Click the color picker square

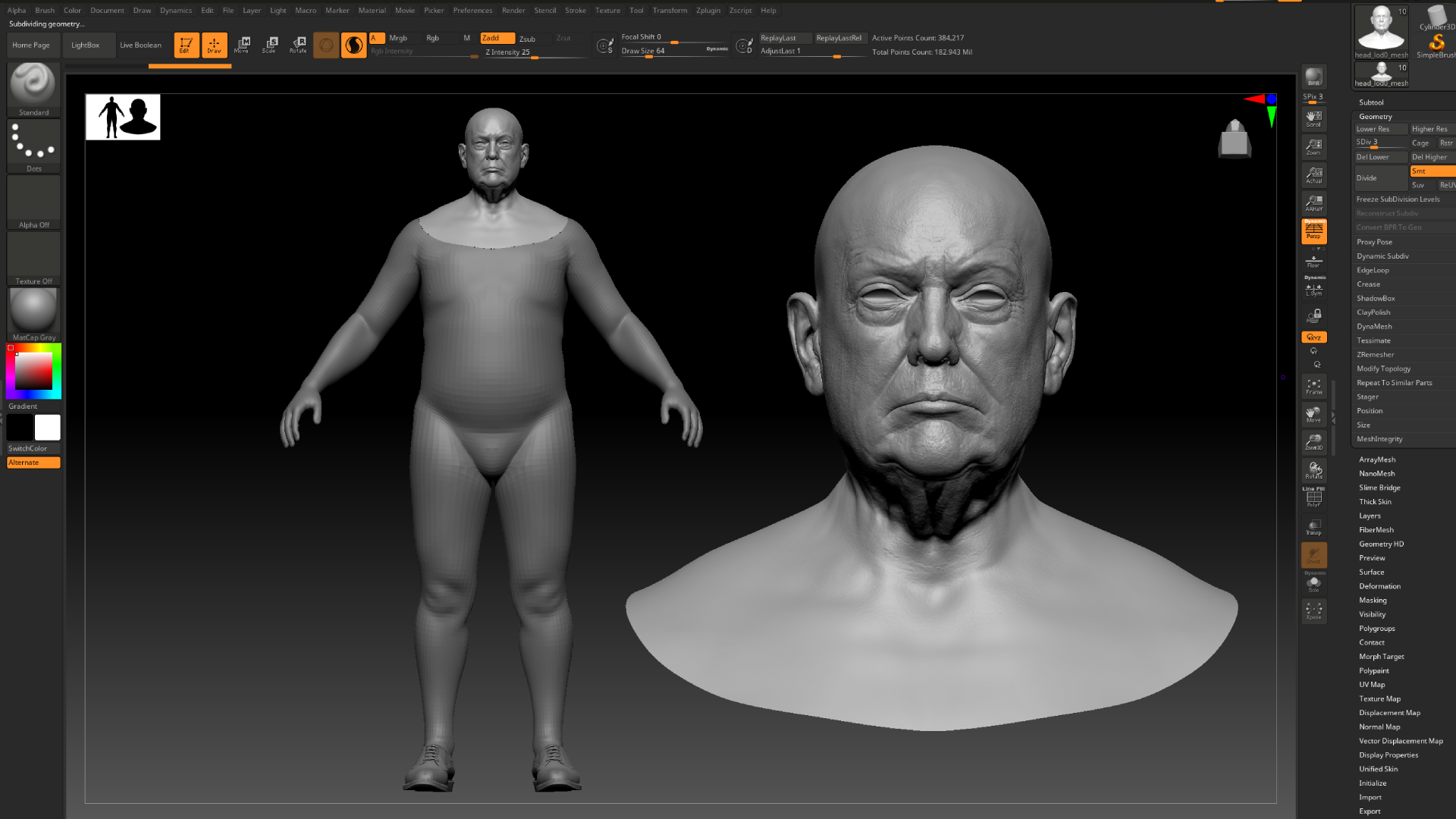(x=34, y=372)
